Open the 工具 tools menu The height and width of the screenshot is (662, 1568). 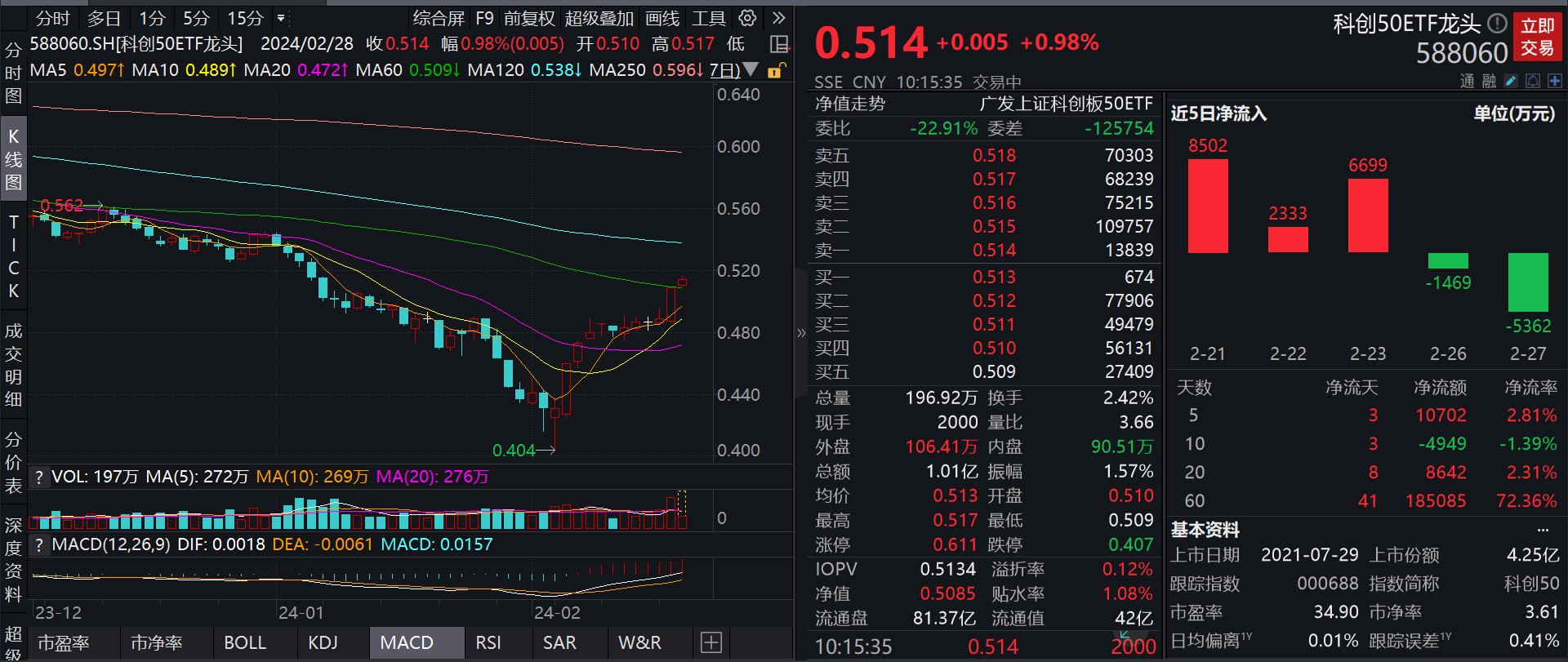[x=709, y=18]
